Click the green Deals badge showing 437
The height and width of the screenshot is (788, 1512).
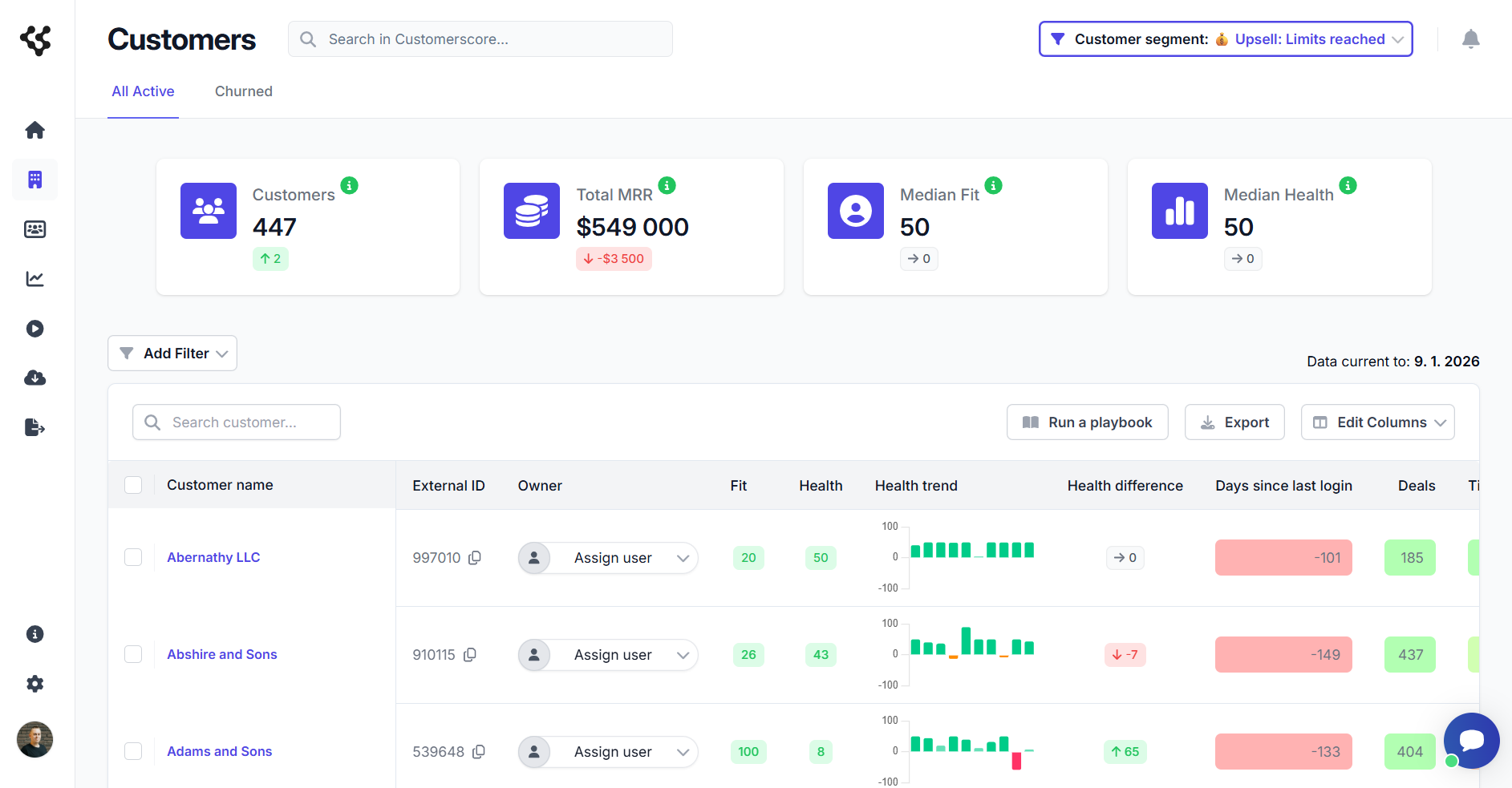(x=1409, y=654)
